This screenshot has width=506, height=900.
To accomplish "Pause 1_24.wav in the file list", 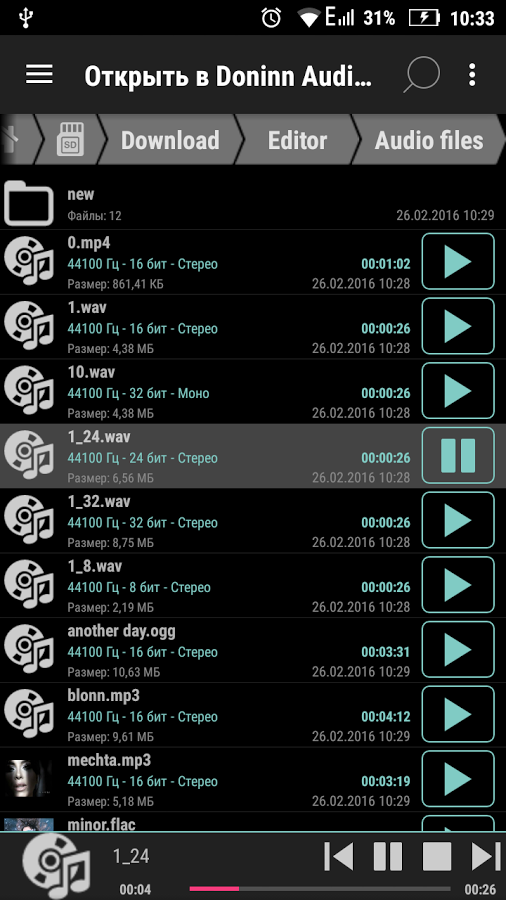I will click(458, 456).
